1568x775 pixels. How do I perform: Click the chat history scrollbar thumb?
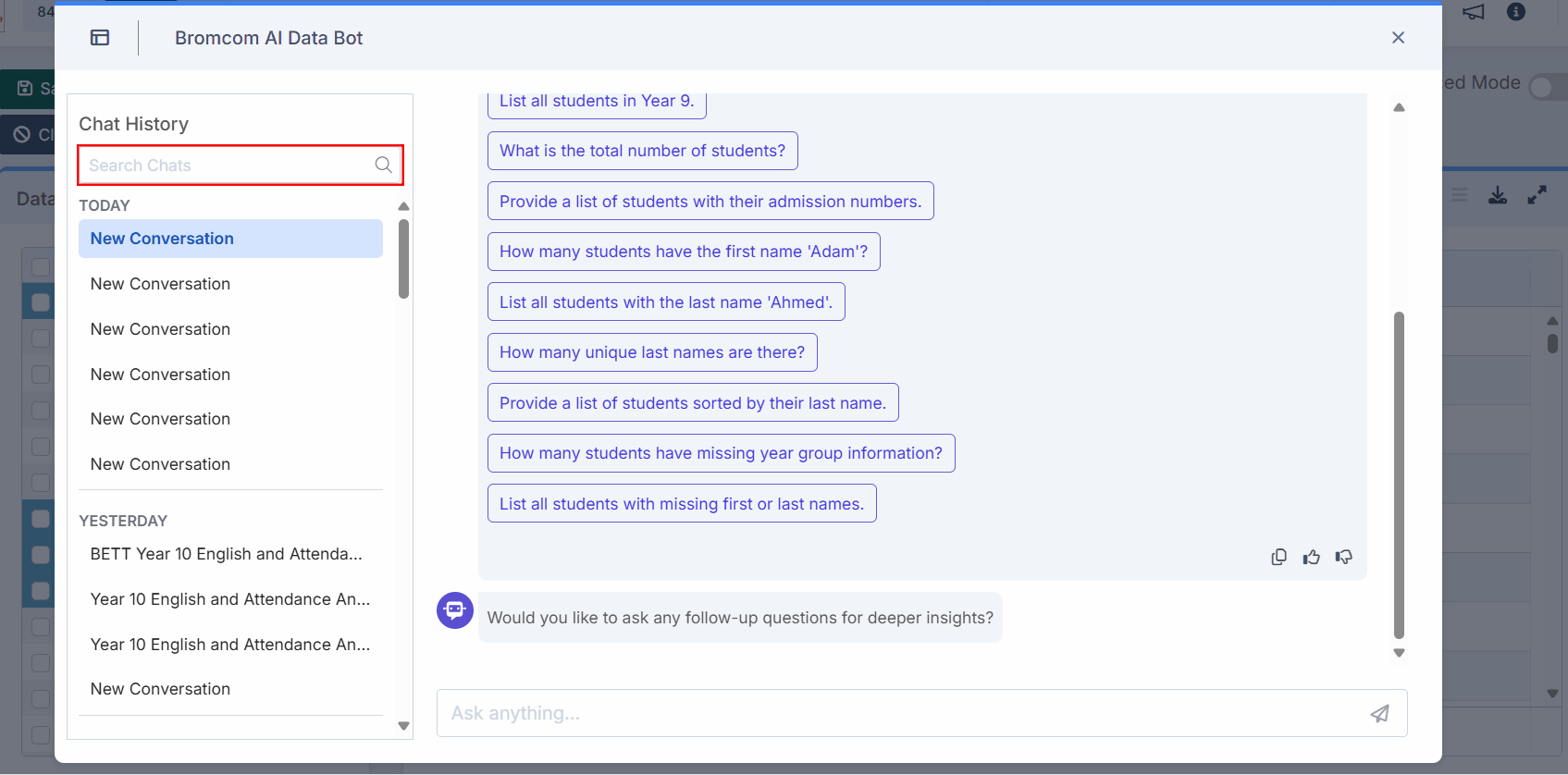click(x=403, y=259)
